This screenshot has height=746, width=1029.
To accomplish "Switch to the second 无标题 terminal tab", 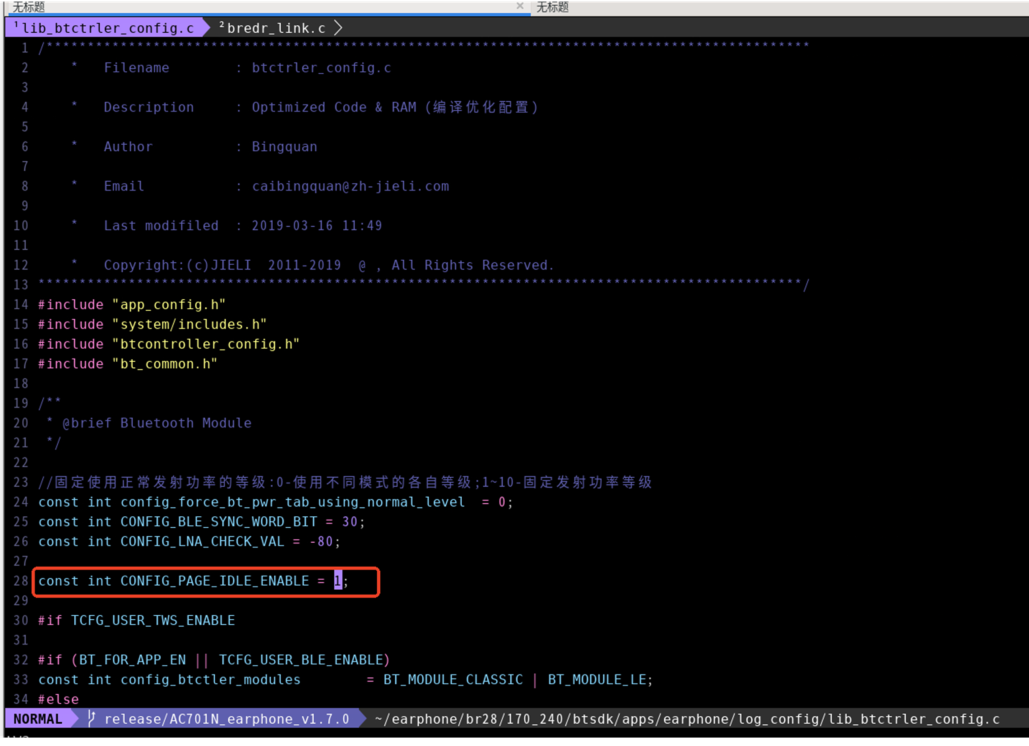I will pyautogui.click(x=553, y=7).
